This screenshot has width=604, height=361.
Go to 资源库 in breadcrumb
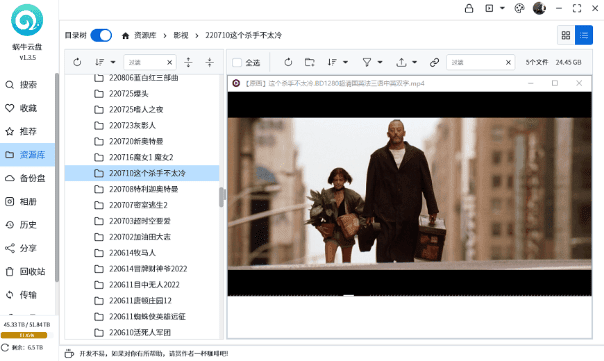[x=145, y=35]
